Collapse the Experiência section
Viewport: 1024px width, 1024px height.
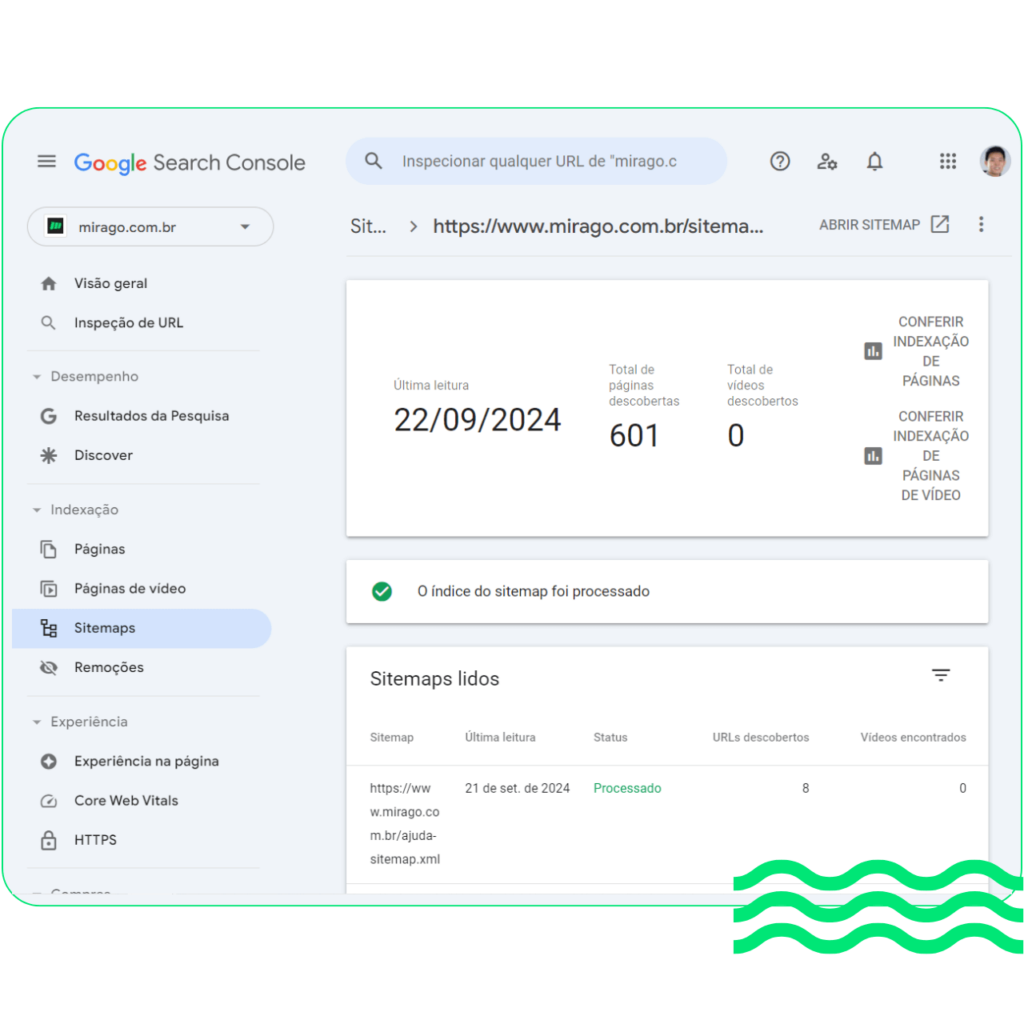80,722
